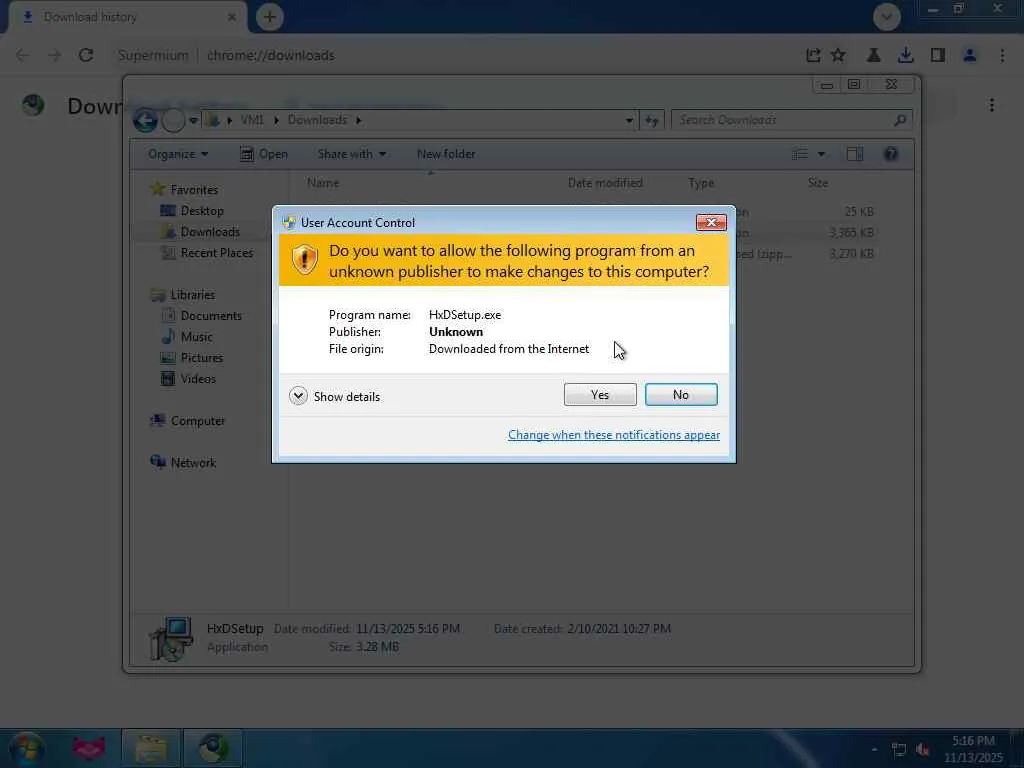Image resolution: width=1024 pixels, height=768 pixels.
Task: Expand Show details chevron in UAC dialog
Action: [x=298, y=396]
